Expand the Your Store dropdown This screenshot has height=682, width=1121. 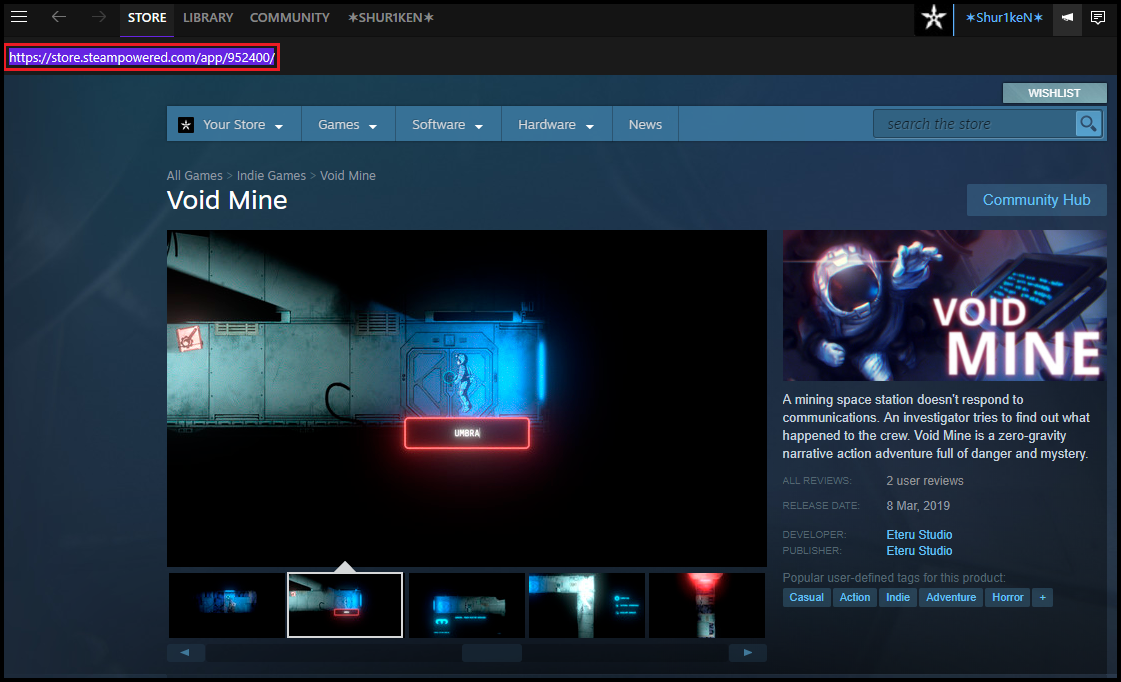[x=233, y=125]
